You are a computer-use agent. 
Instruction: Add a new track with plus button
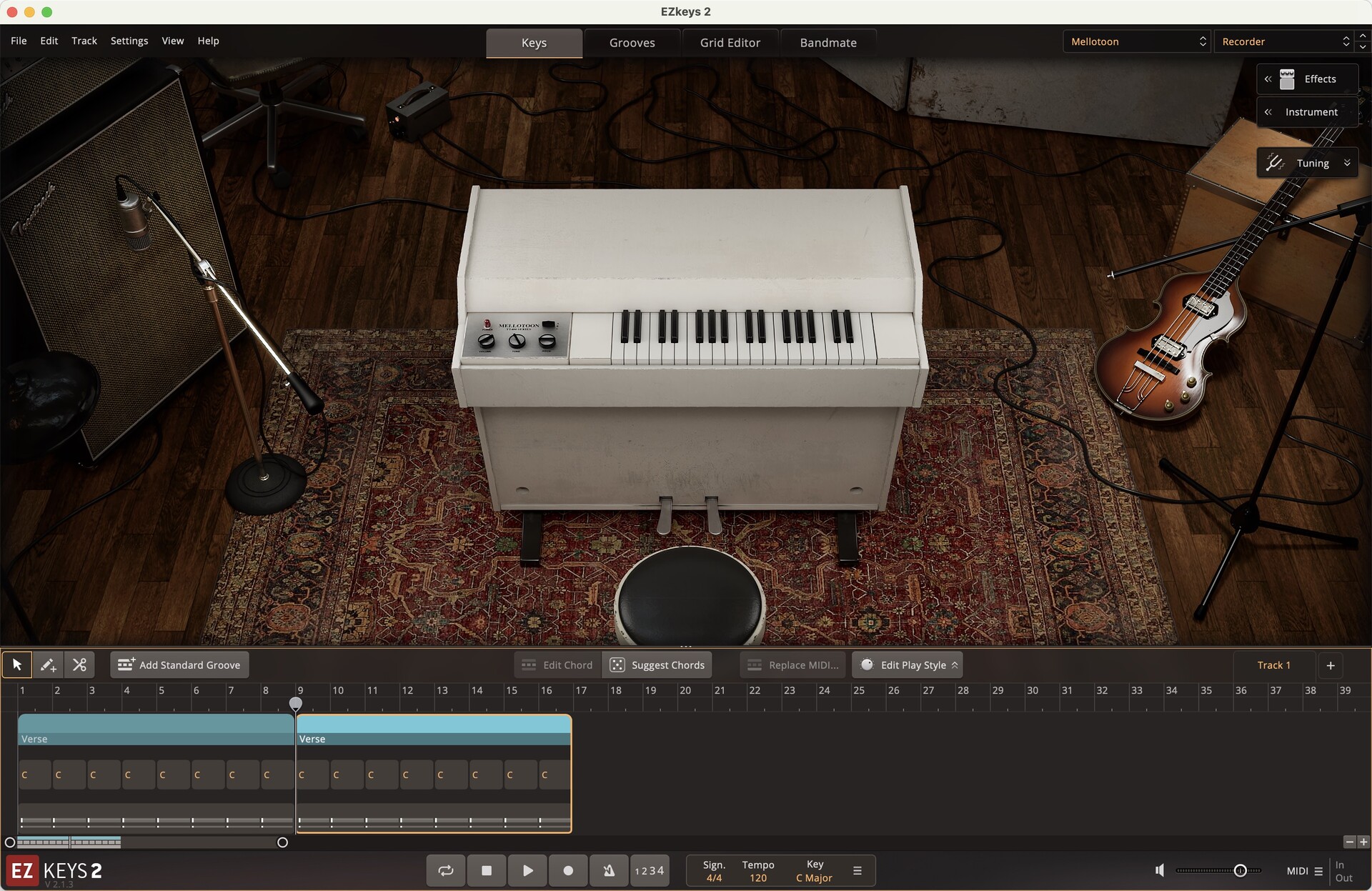click(x=1331, y=665)
